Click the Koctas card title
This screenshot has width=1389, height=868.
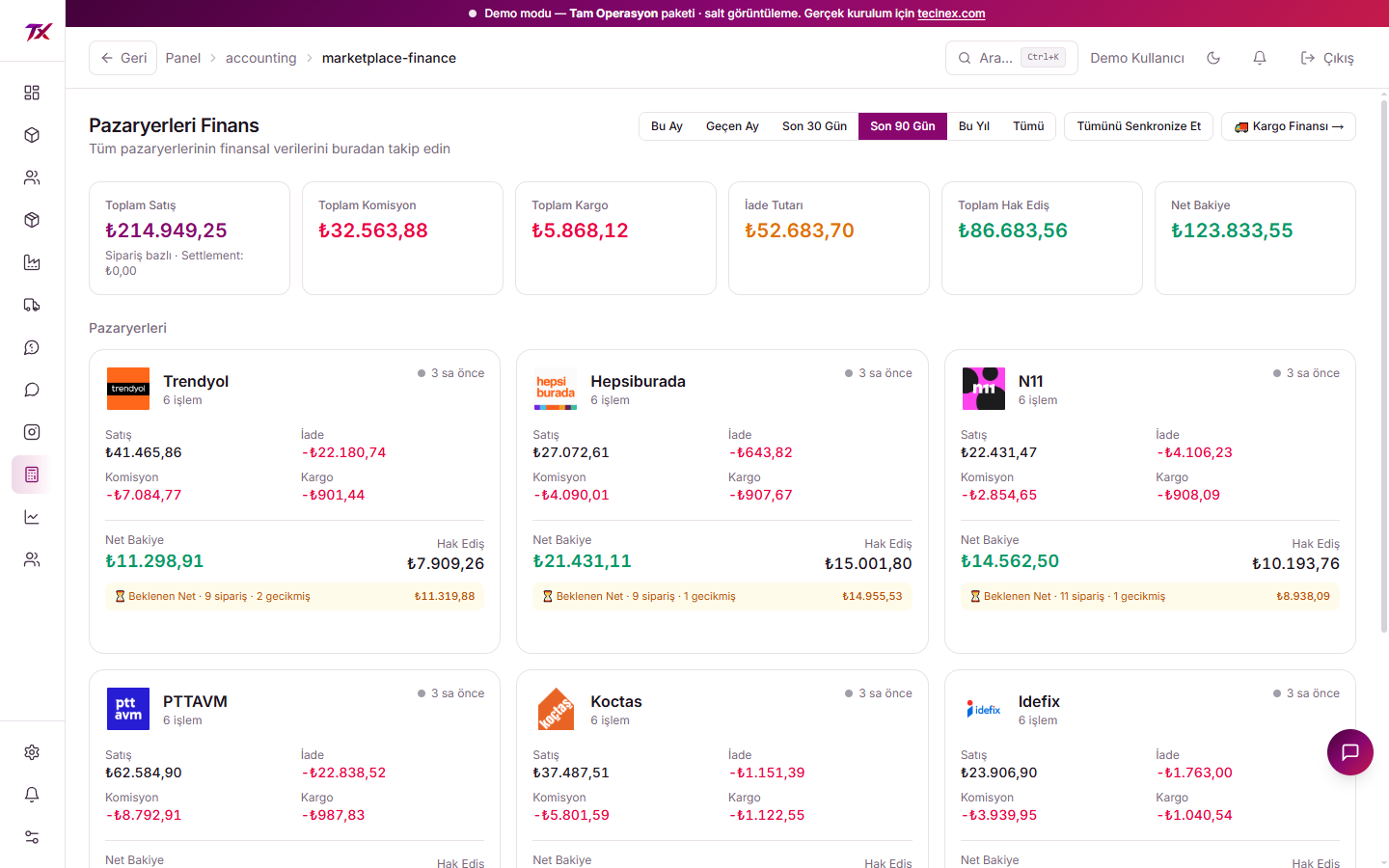click(x=616, y=701)
